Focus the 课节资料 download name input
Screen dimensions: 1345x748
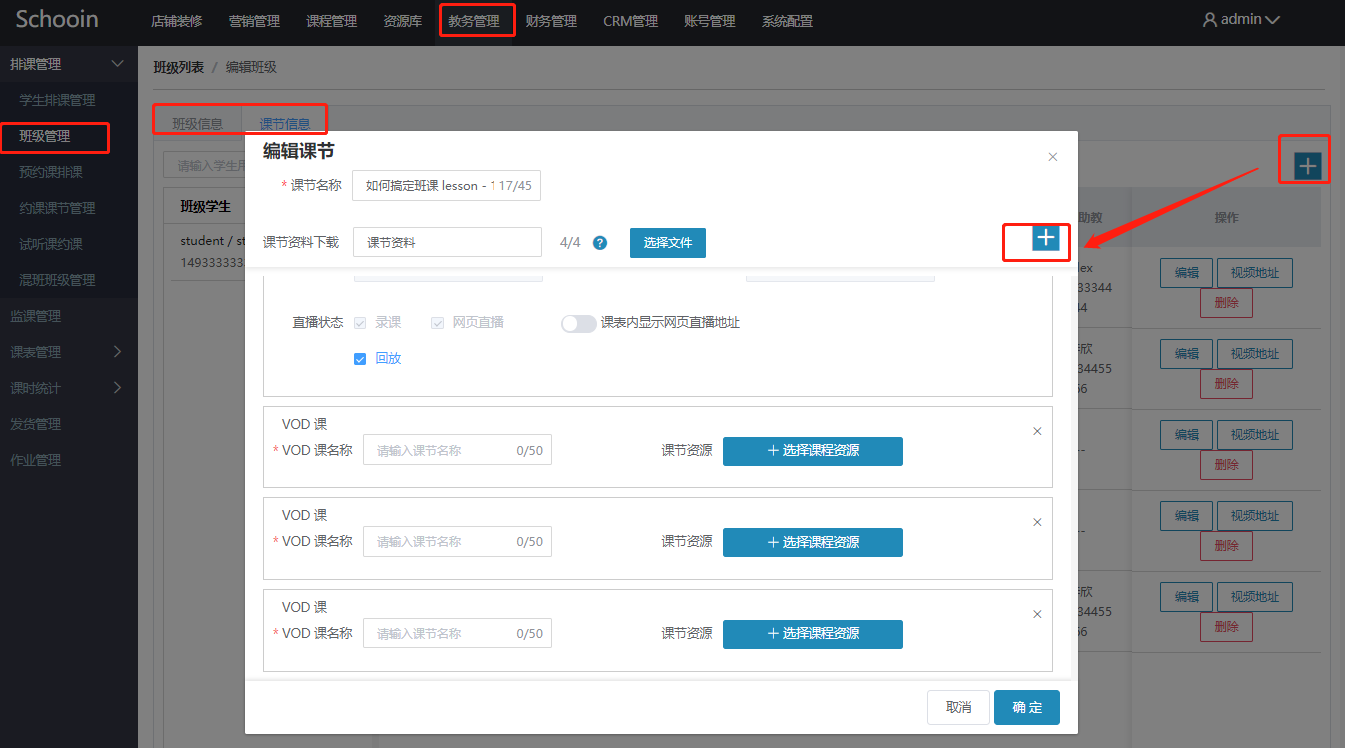coord(447,243)
